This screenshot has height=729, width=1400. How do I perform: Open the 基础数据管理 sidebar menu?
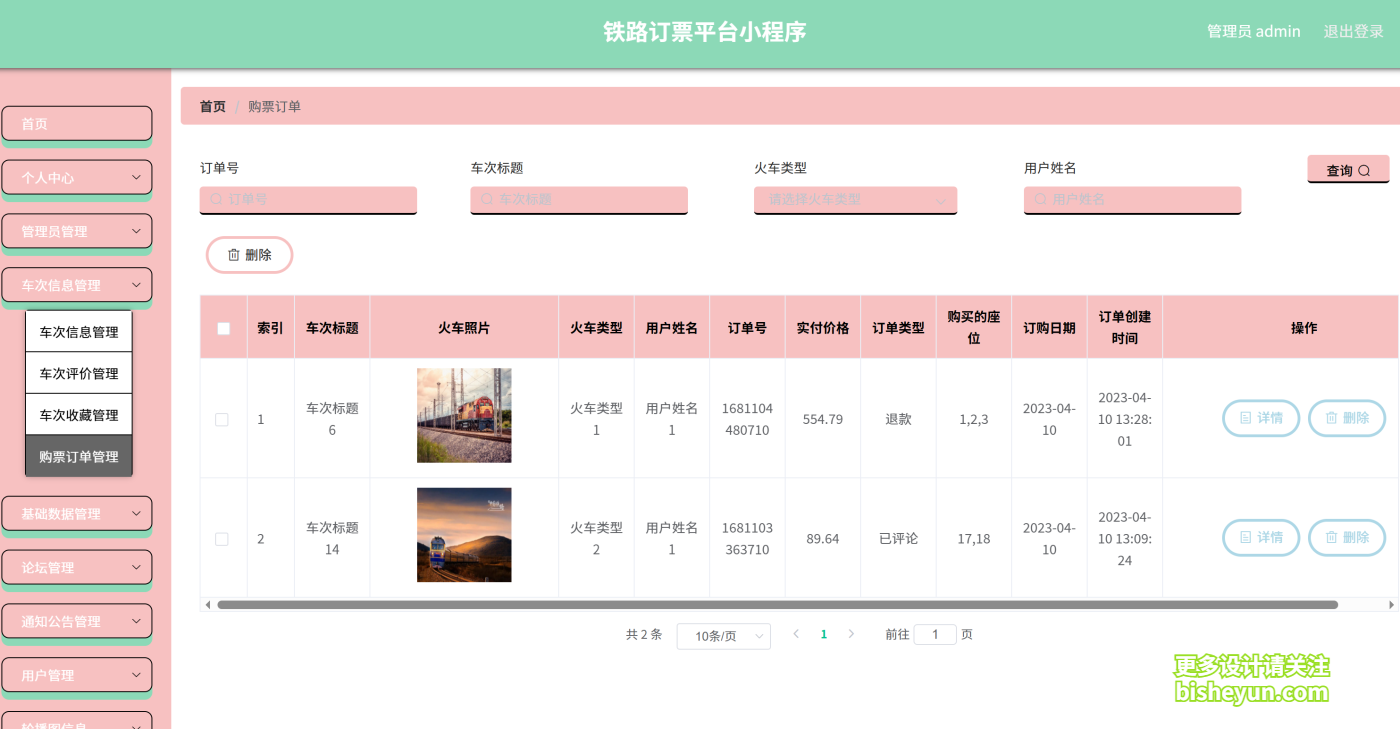(77, 513)
